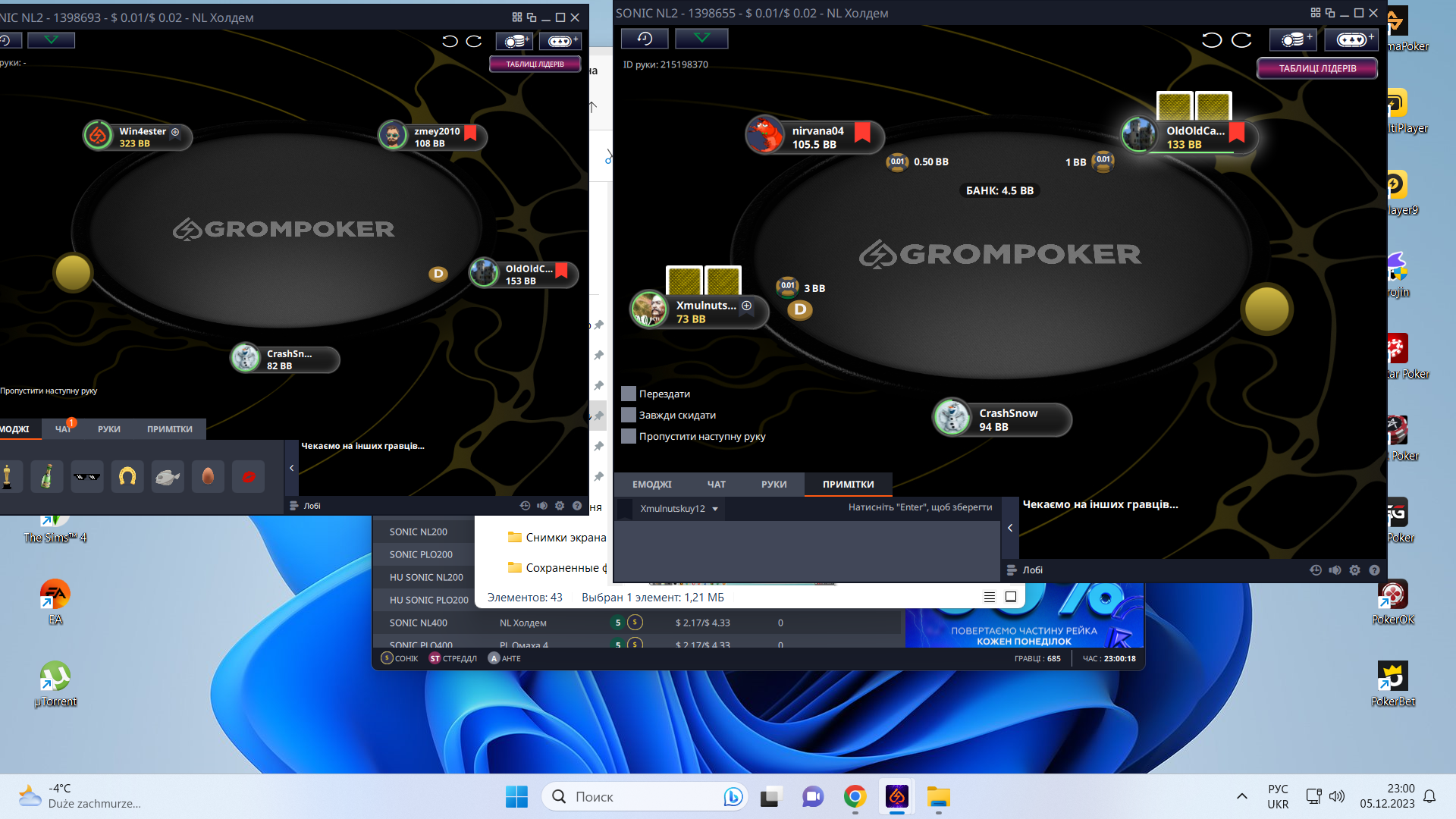Viewport: 1456px width, 819px height.
Task: Open the Xmulnutskuy12 player dropdown in notes
Action: point(679,508)
